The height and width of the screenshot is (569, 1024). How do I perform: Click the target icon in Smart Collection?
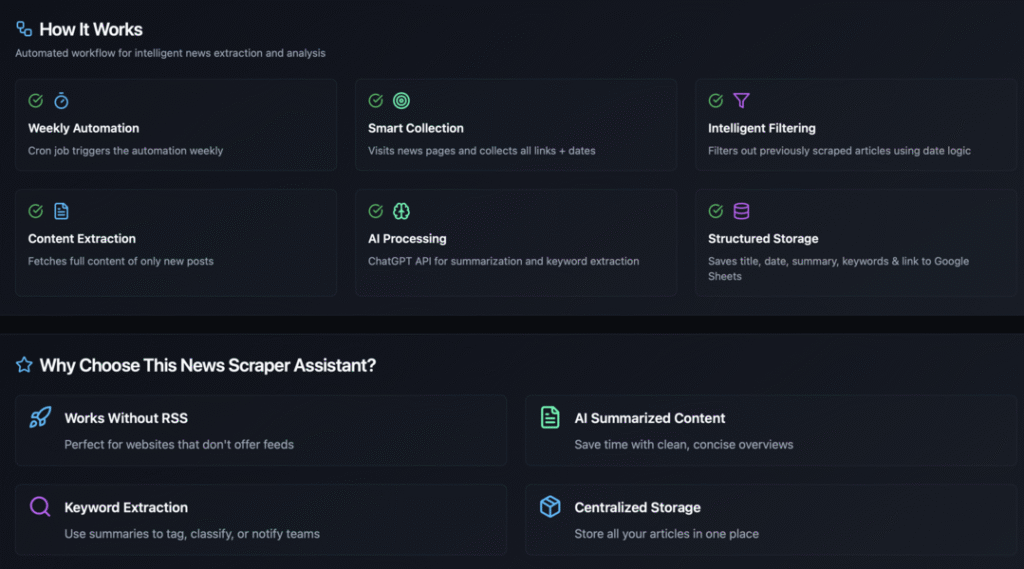(402, 101)
